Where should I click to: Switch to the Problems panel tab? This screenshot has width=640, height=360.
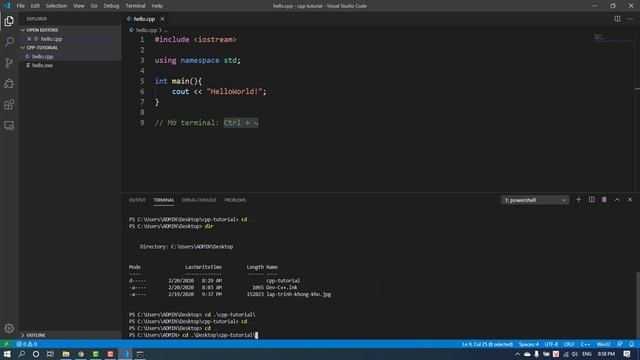point(235,200)
